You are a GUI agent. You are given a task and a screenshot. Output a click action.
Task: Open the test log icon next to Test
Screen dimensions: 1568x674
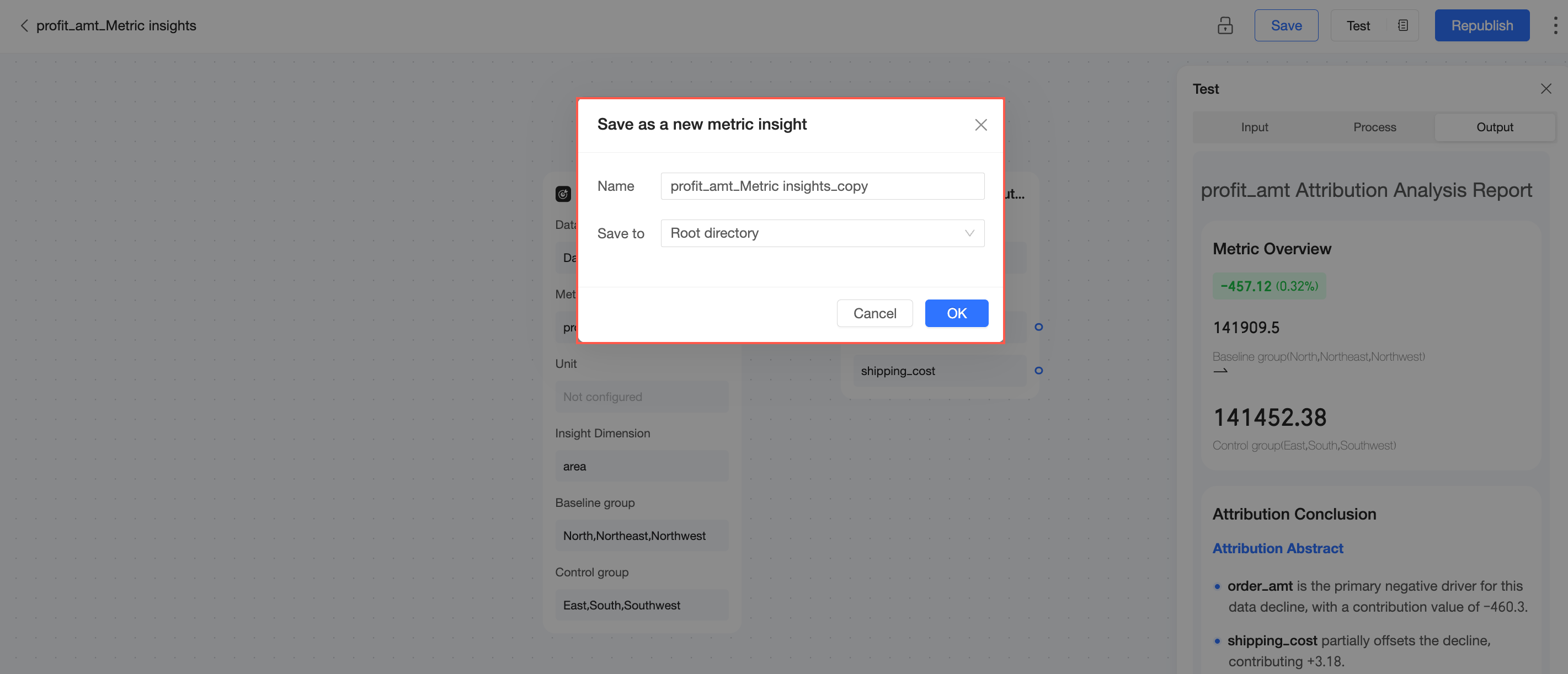(x=1402, y=25)
